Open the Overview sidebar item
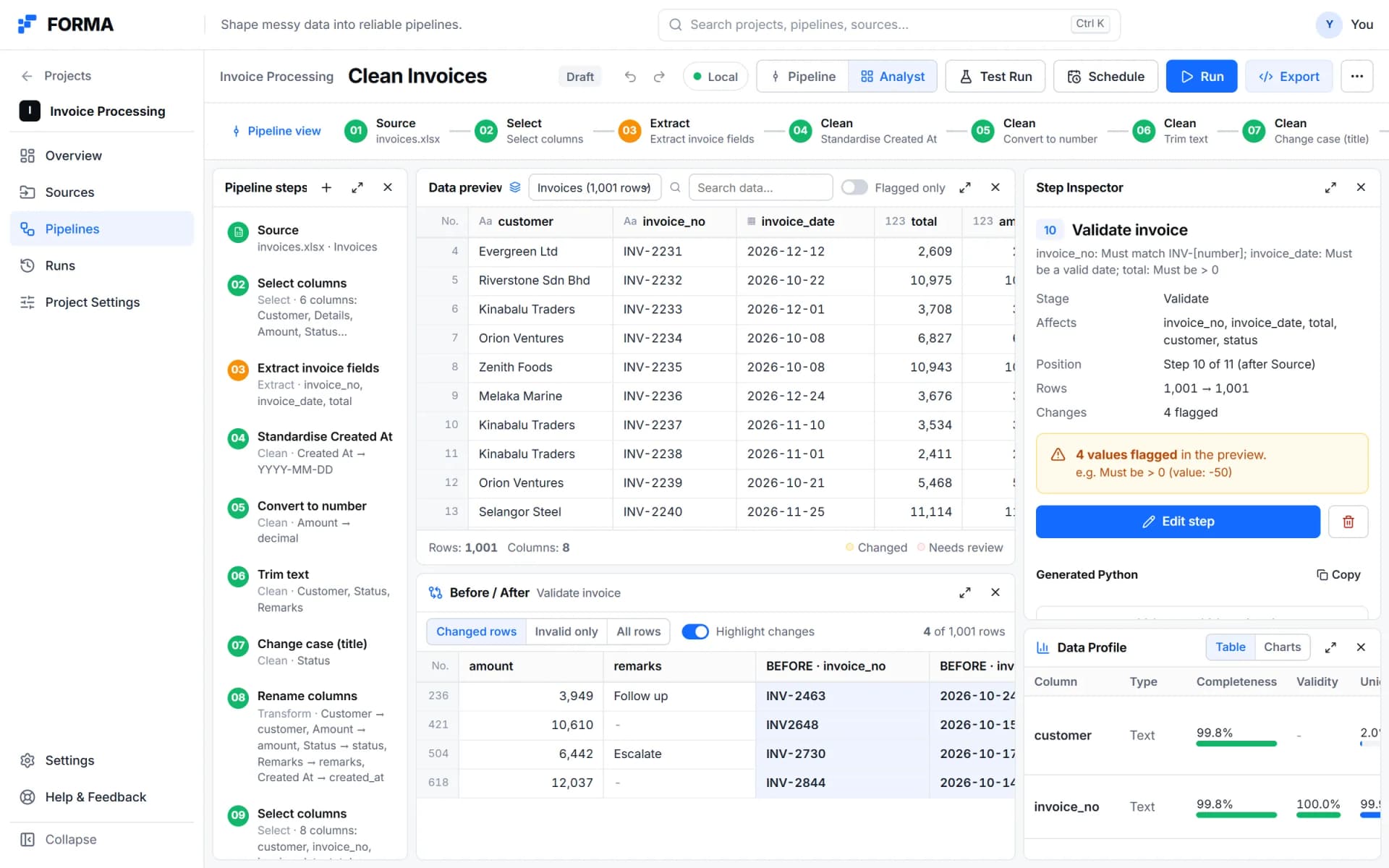The width and height of the screenshot is (1389, 868). point(101,156)
